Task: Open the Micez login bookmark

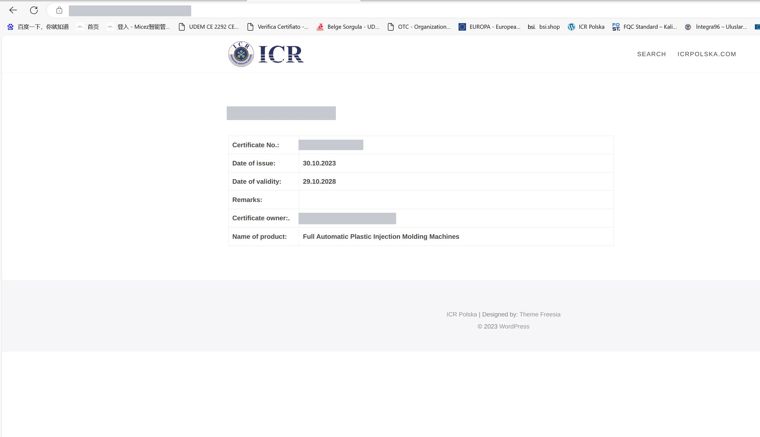Action: pyautogui.click(x=139, y=27)
